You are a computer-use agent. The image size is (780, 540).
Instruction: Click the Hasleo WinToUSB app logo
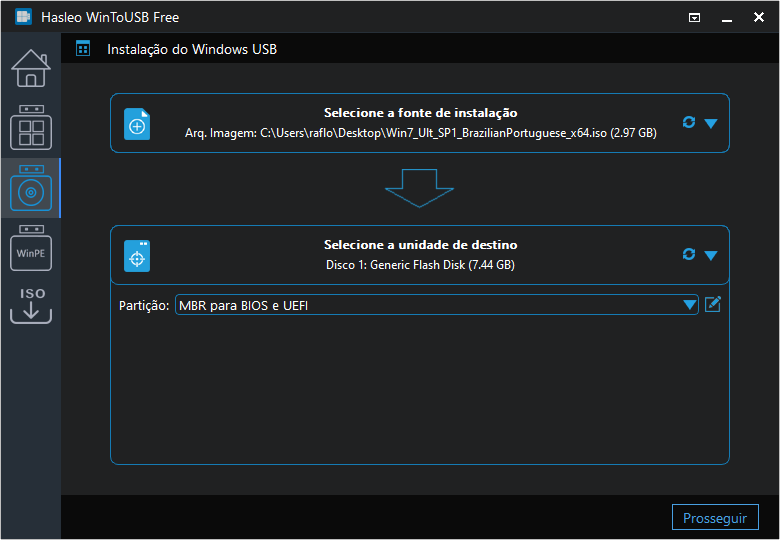[23, 17]
